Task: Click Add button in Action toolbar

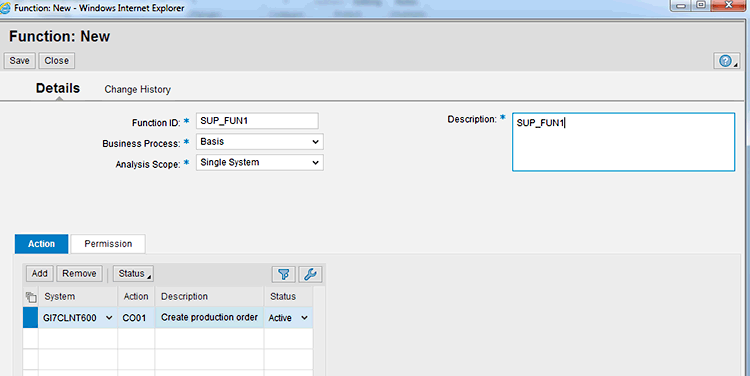Action: tap(40, 274)
